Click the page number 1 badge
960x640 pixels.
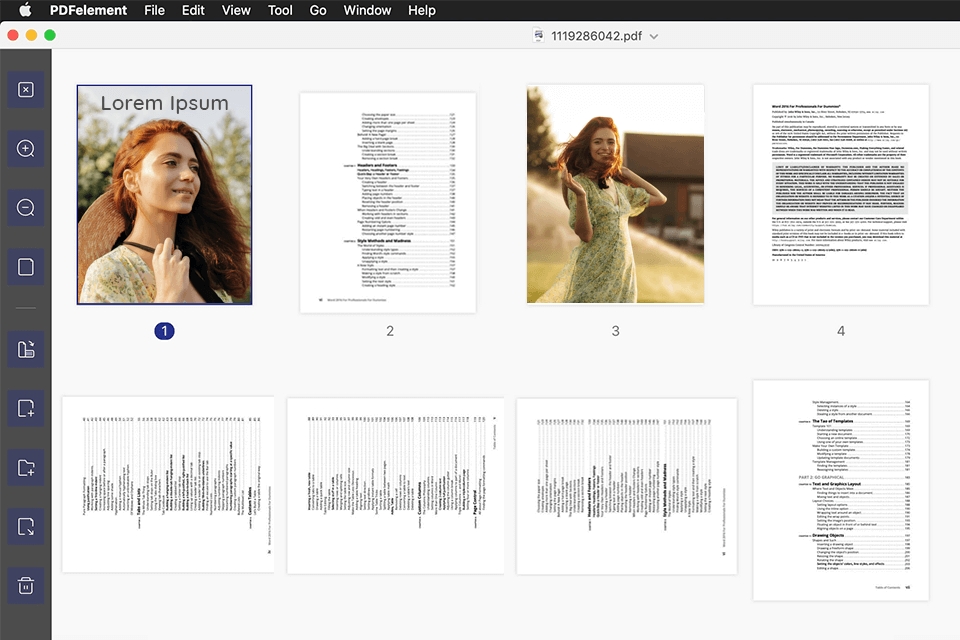pos(164,331)
